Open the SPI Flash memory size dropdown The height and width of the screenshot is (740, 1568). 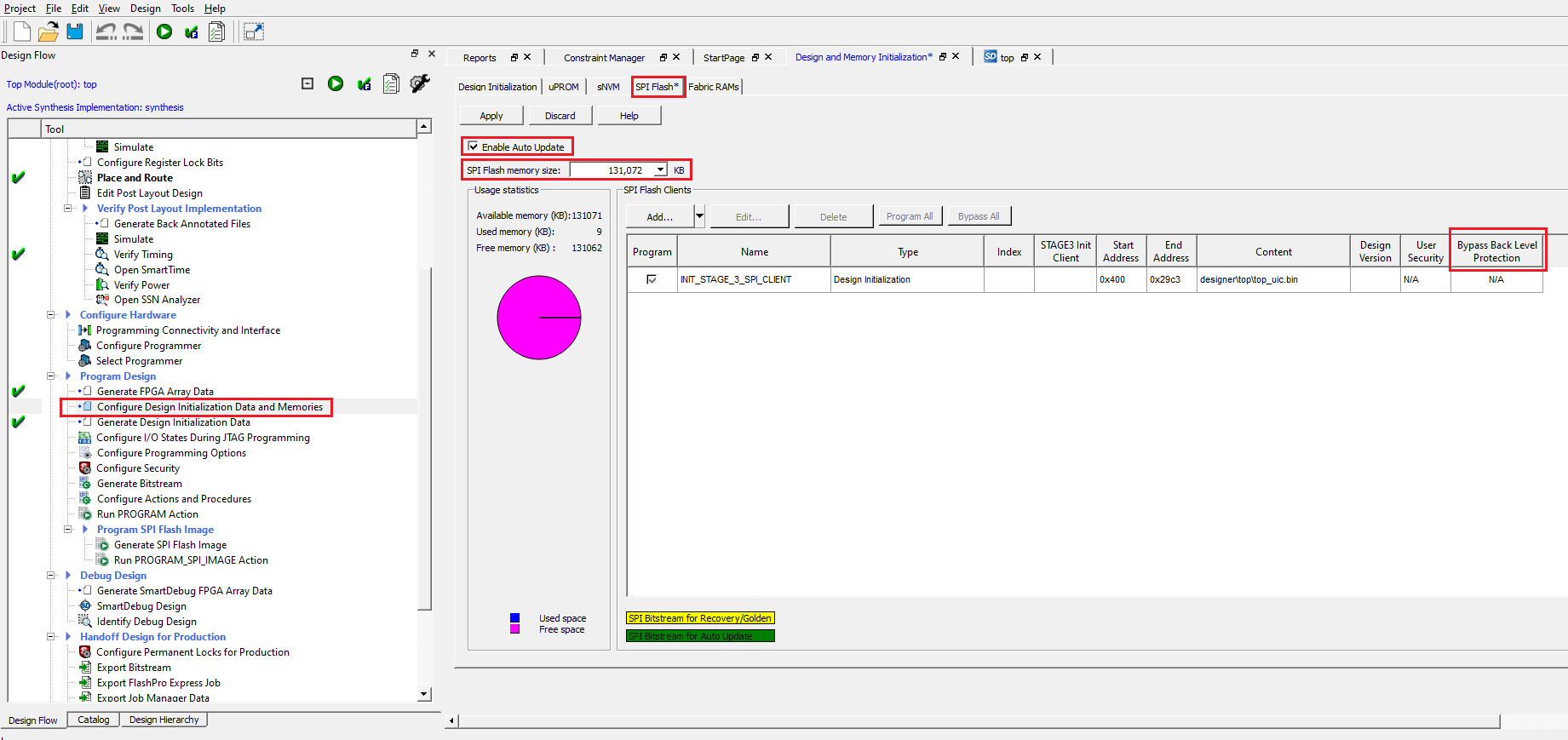tap(660, 170)
